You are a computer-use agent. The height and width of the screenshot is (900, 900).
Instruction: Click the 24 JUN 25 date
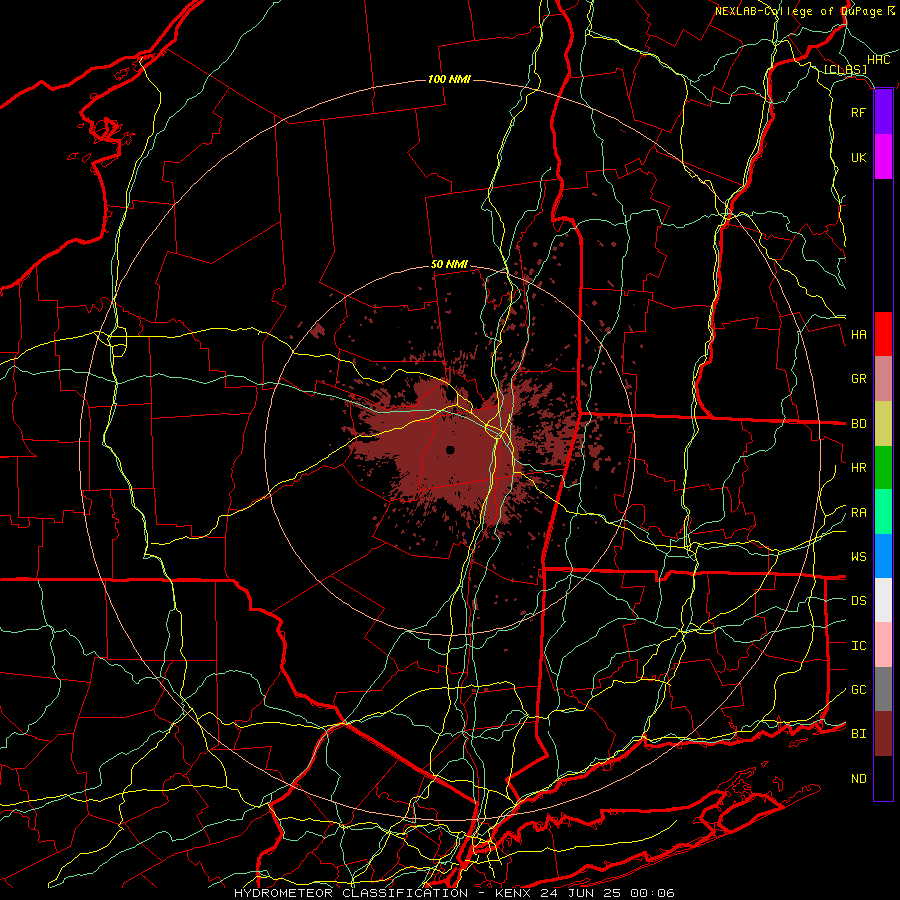[x=583, y=893]
